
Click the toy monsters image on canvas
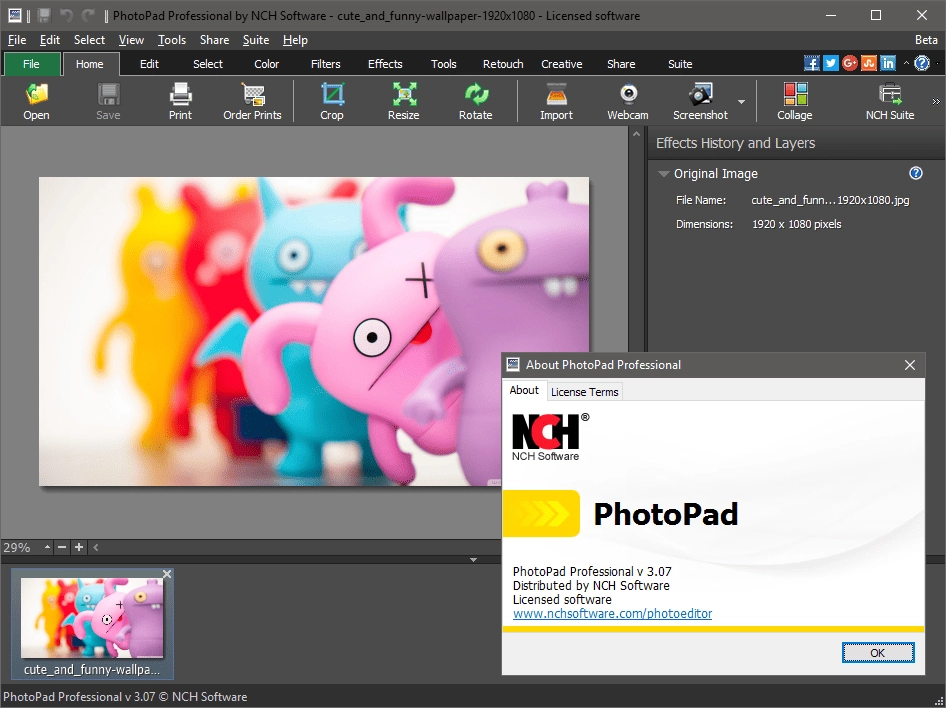(314, 331)
